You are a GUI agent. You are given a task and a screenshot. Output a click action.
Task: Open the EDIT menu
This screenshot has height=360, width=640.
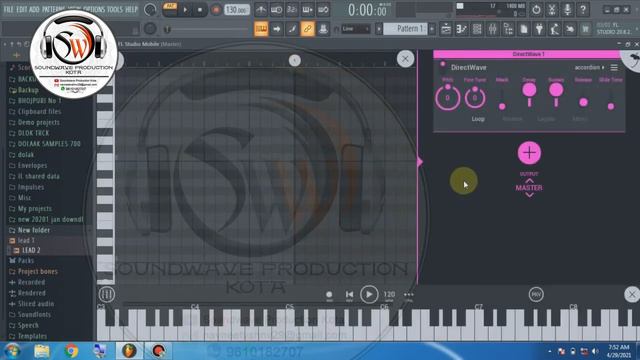(22, 9)
